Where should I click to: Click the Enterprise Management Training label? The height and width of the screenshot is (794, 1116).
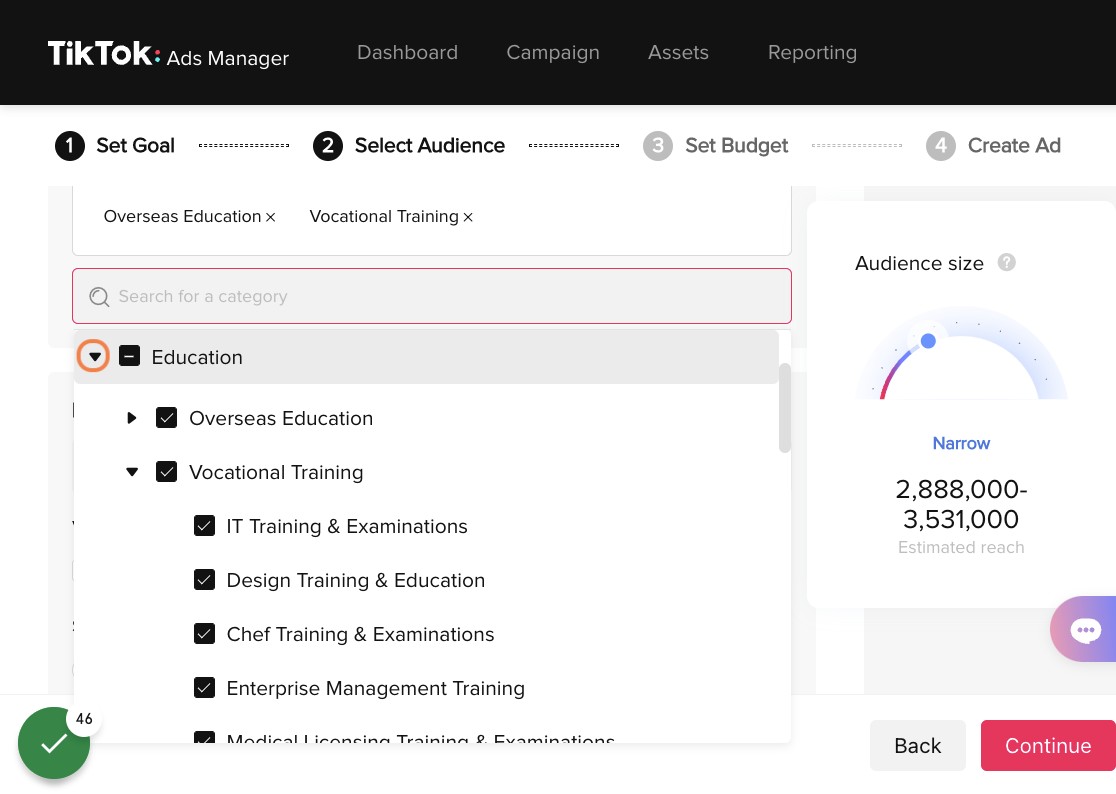[376, 688]
